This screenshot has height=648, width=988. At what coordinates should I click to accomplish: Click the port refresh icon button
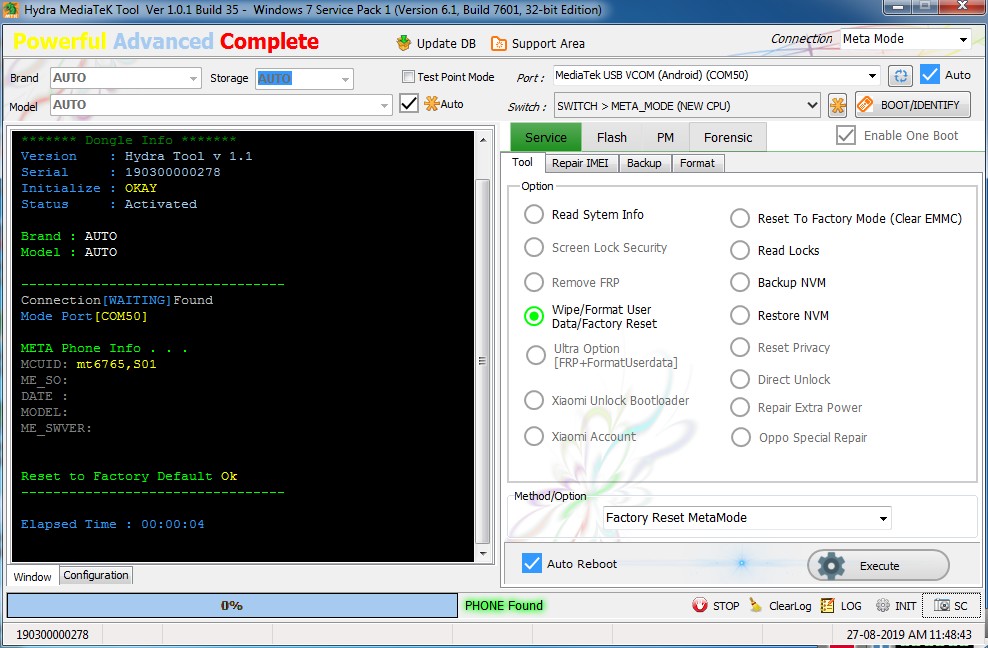tap(900, 76)
